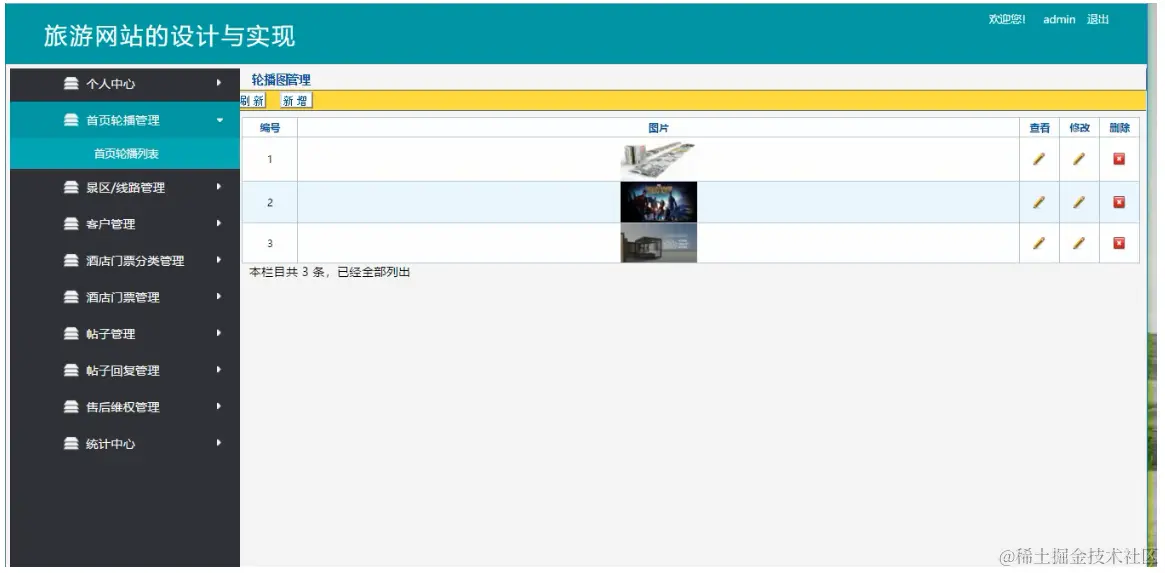Expand the 景区/线路管理 arrow
1165x573 pixels.
[x=218, y=187]
